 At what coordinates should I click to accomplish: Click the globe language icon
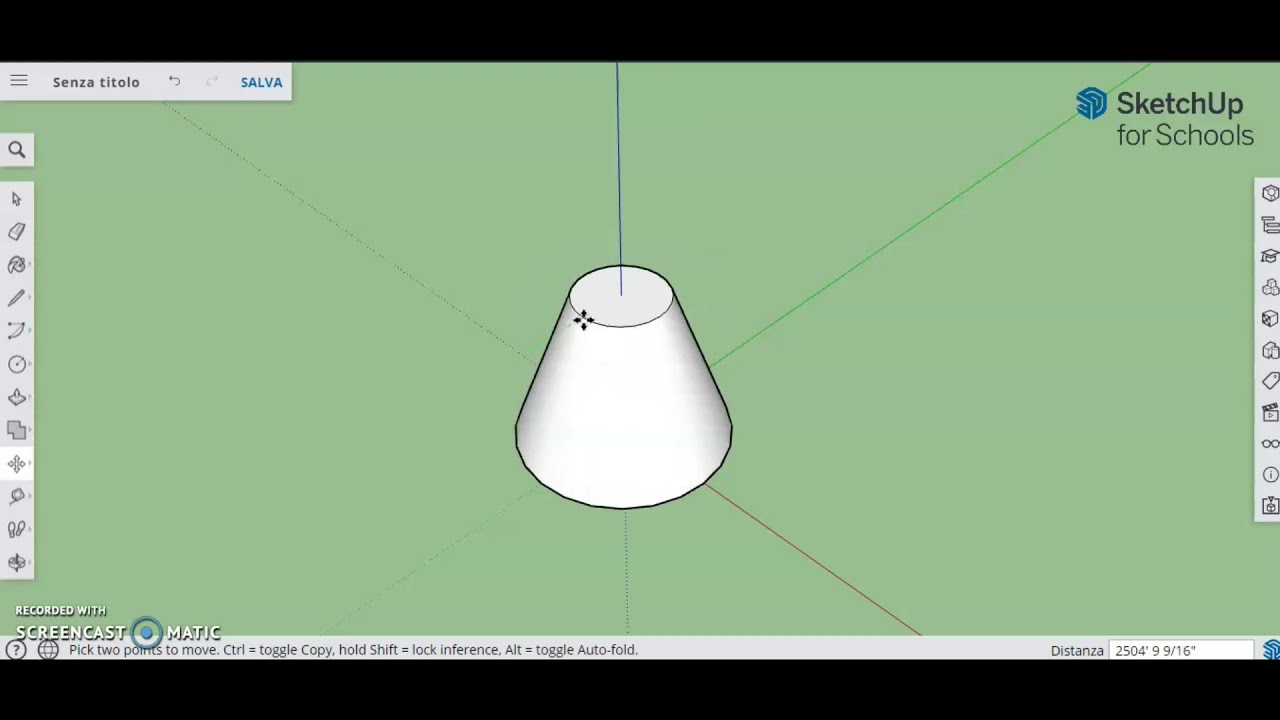click(x=48, y=650)
